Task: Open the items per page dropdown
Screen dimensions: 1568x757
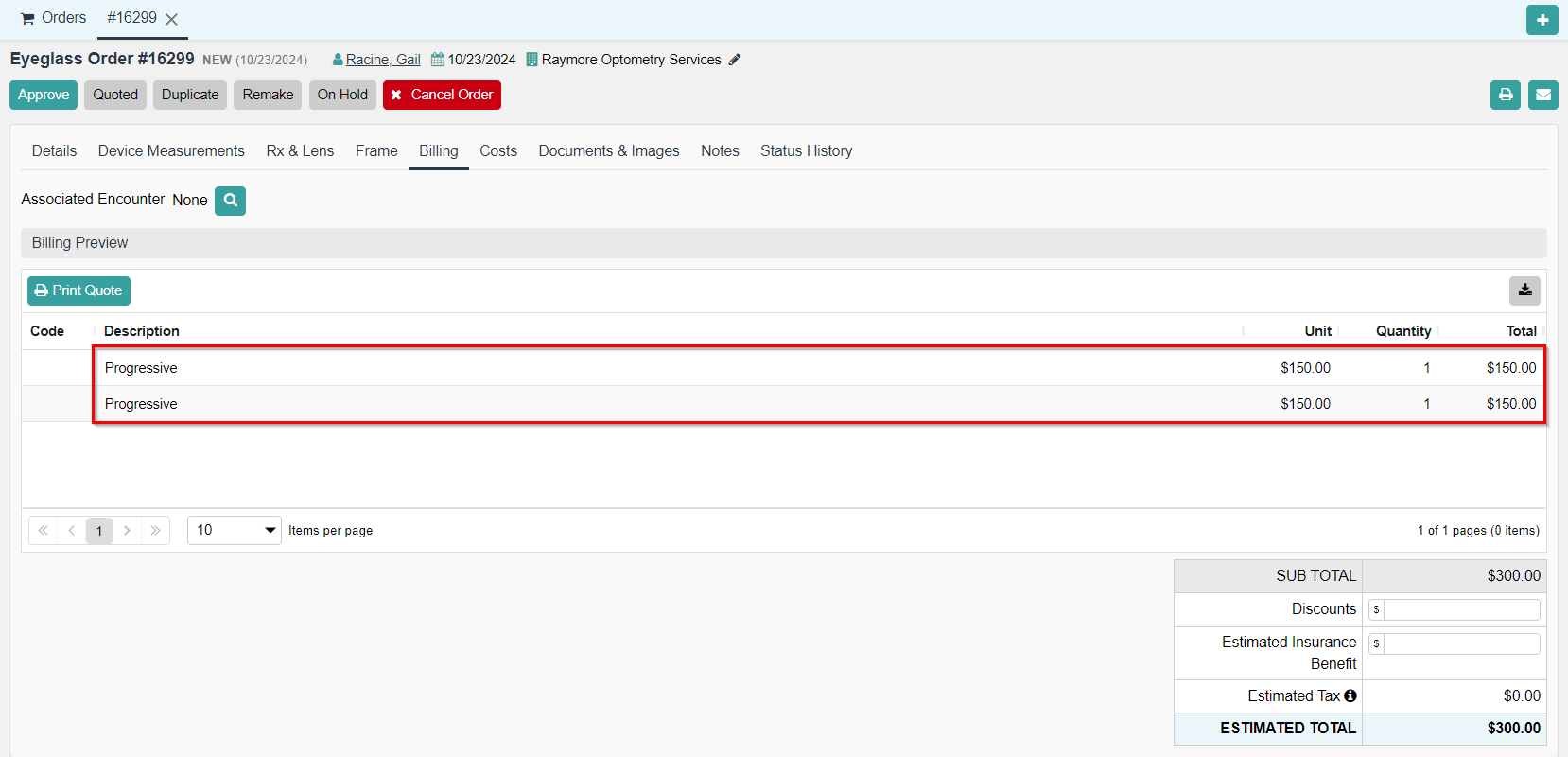Action: [x=234, y=530]
